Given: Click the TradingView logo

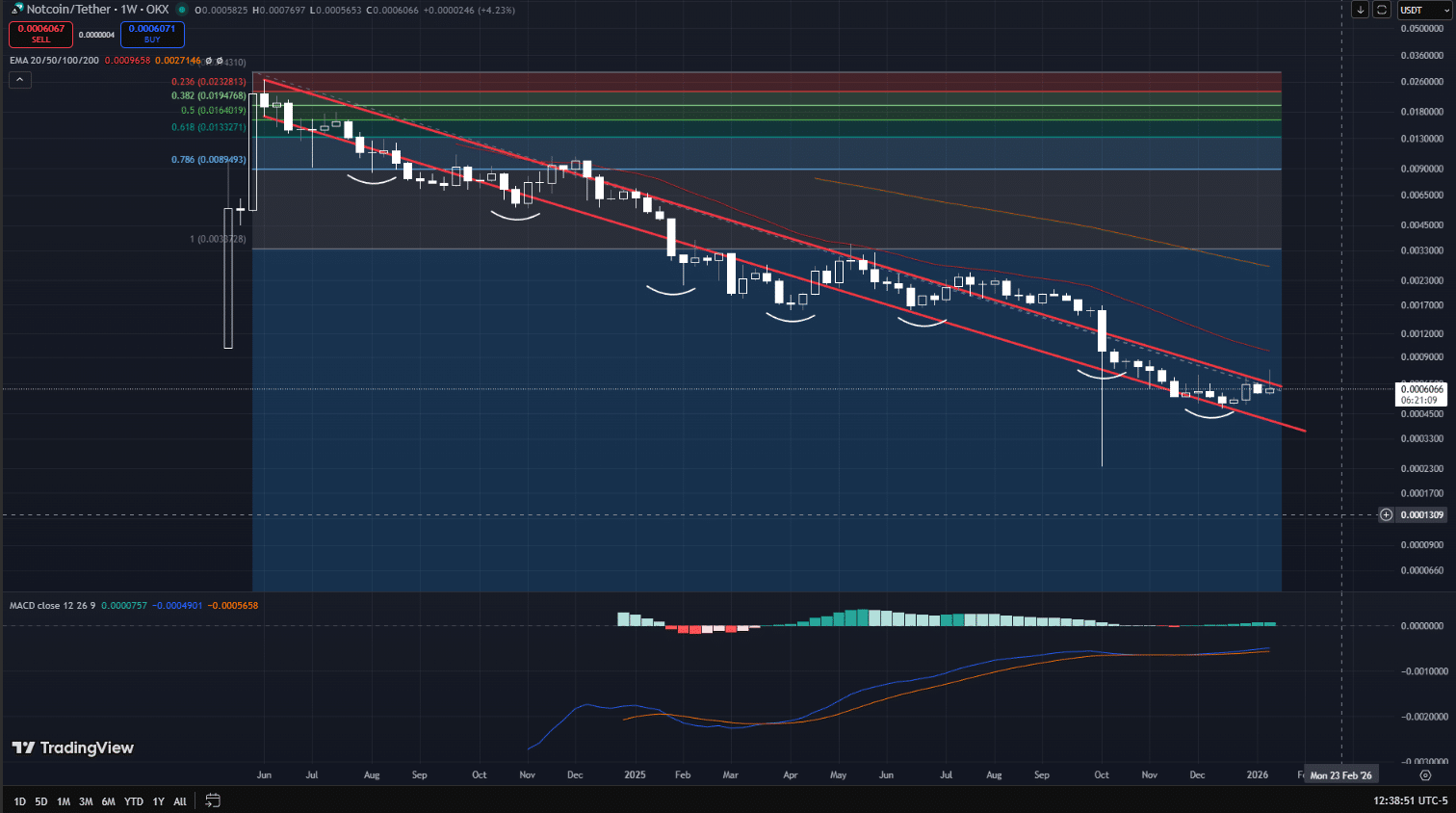Looking at the screenshot, I should click(x=73, y=747).
